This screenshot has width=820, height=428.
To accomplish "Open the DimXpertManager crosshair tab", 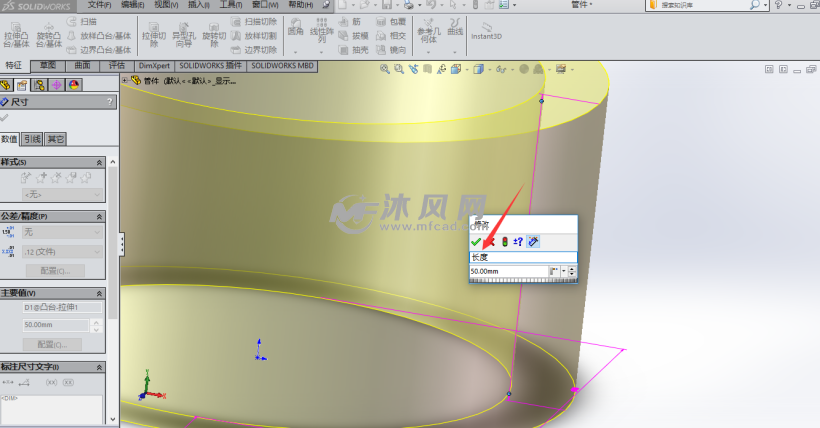I will [x=56, y=85].
